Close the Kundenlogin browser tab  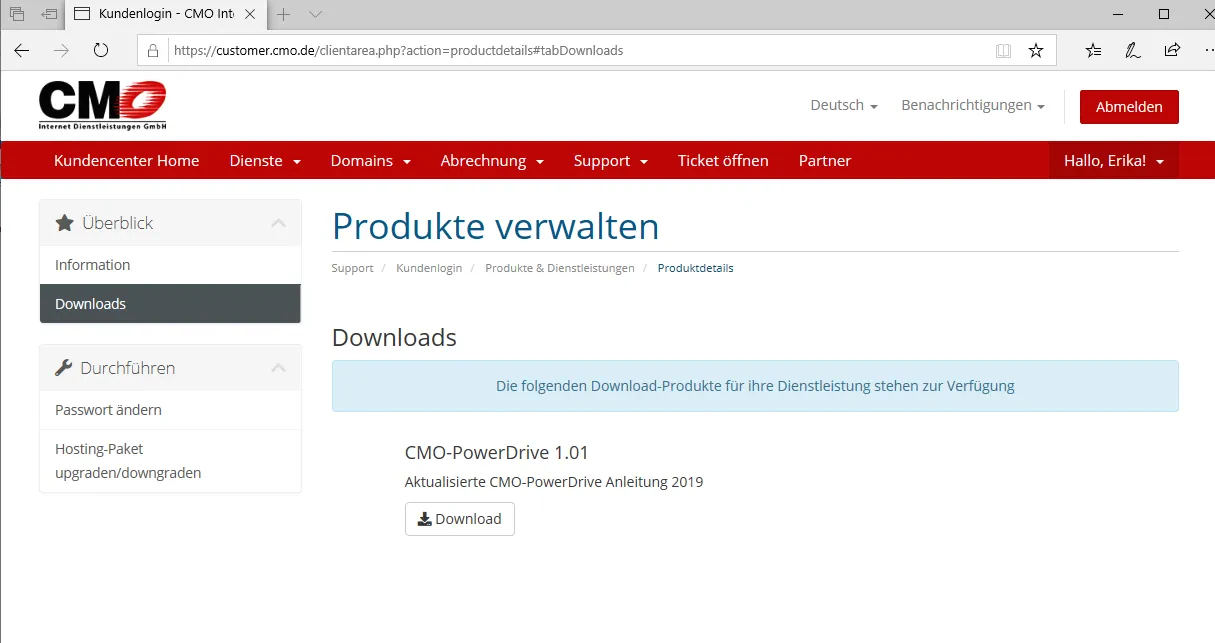(x=250, y=14)
